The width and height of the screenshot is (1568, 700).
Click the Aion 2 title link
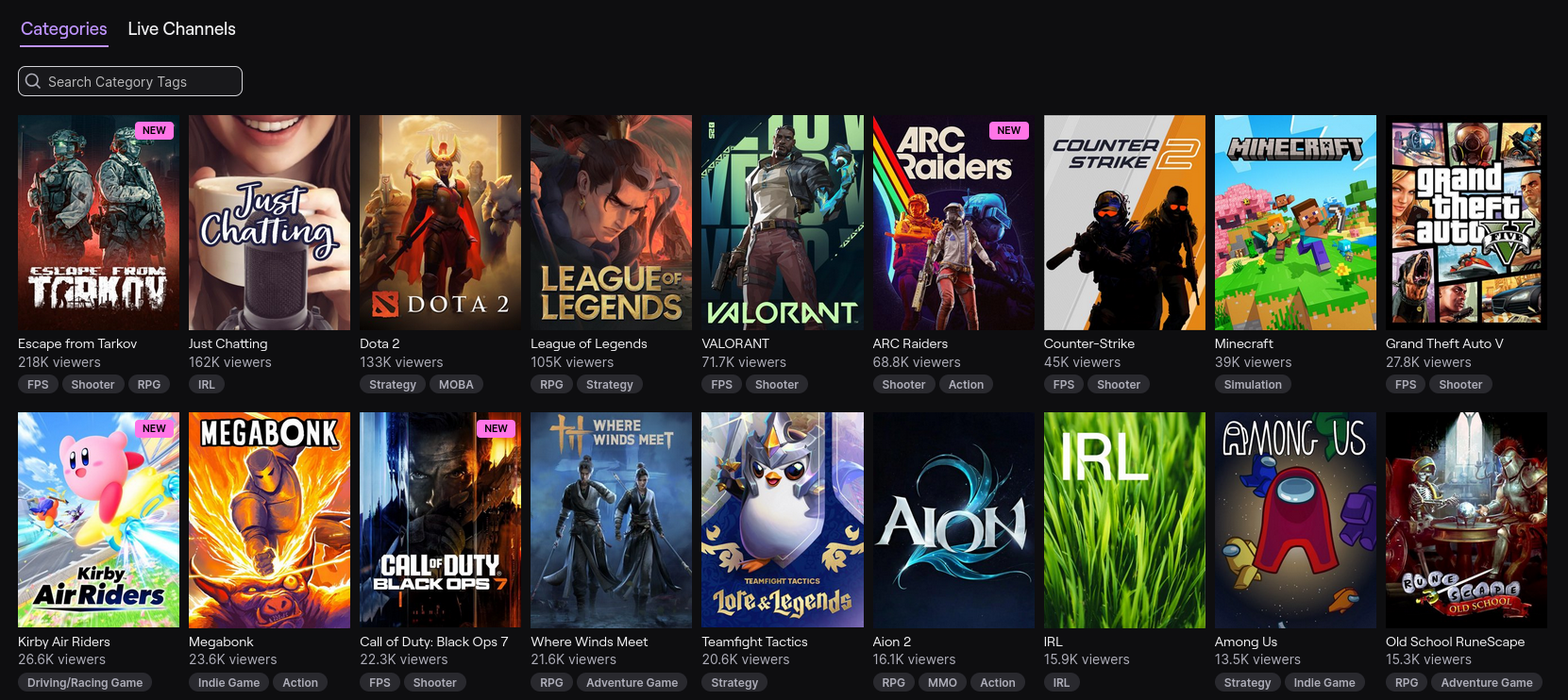[892, 642]
